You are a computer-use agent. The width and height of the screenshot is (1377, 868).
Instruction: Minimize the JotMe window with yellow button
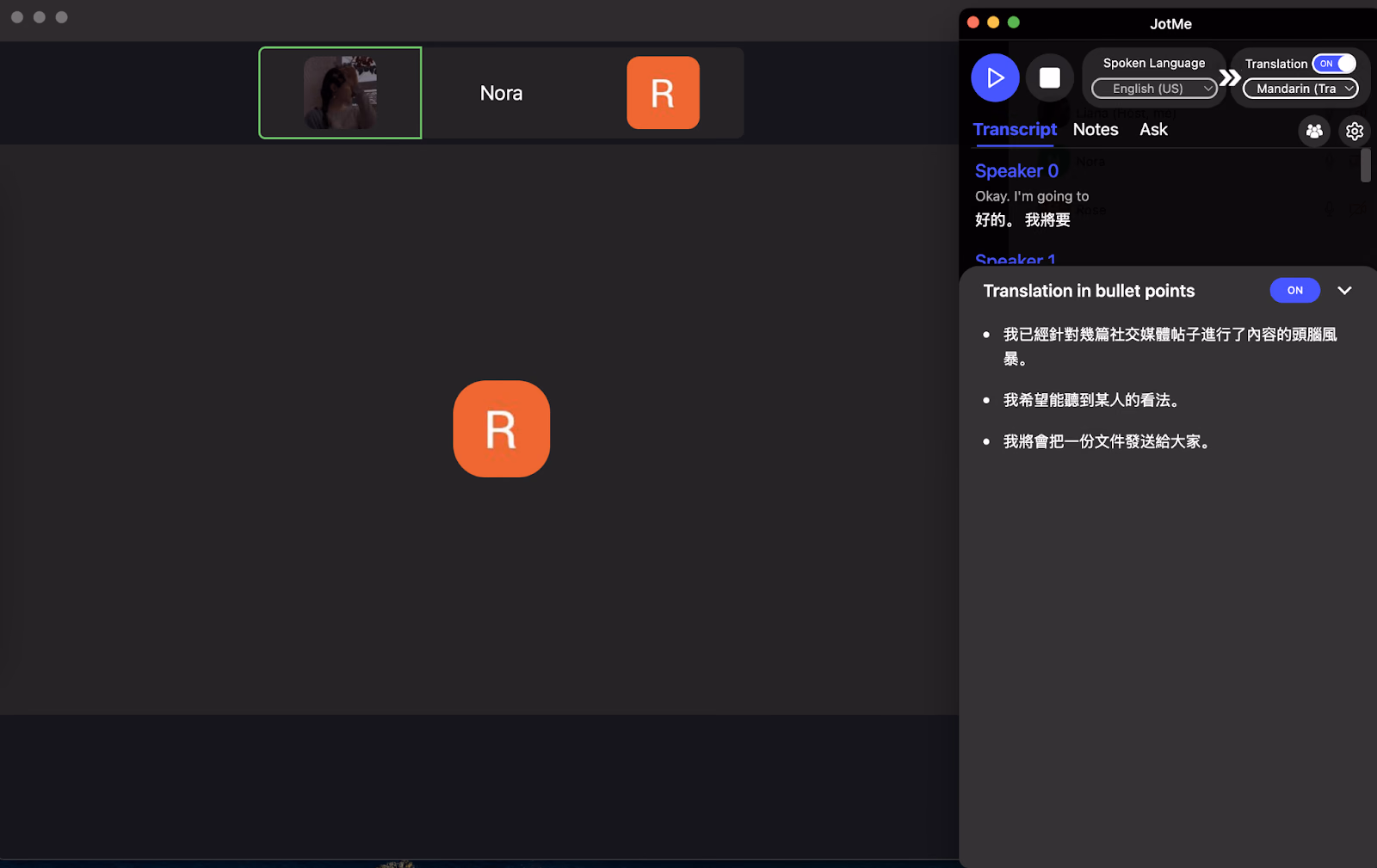click(x=993, y=22)
